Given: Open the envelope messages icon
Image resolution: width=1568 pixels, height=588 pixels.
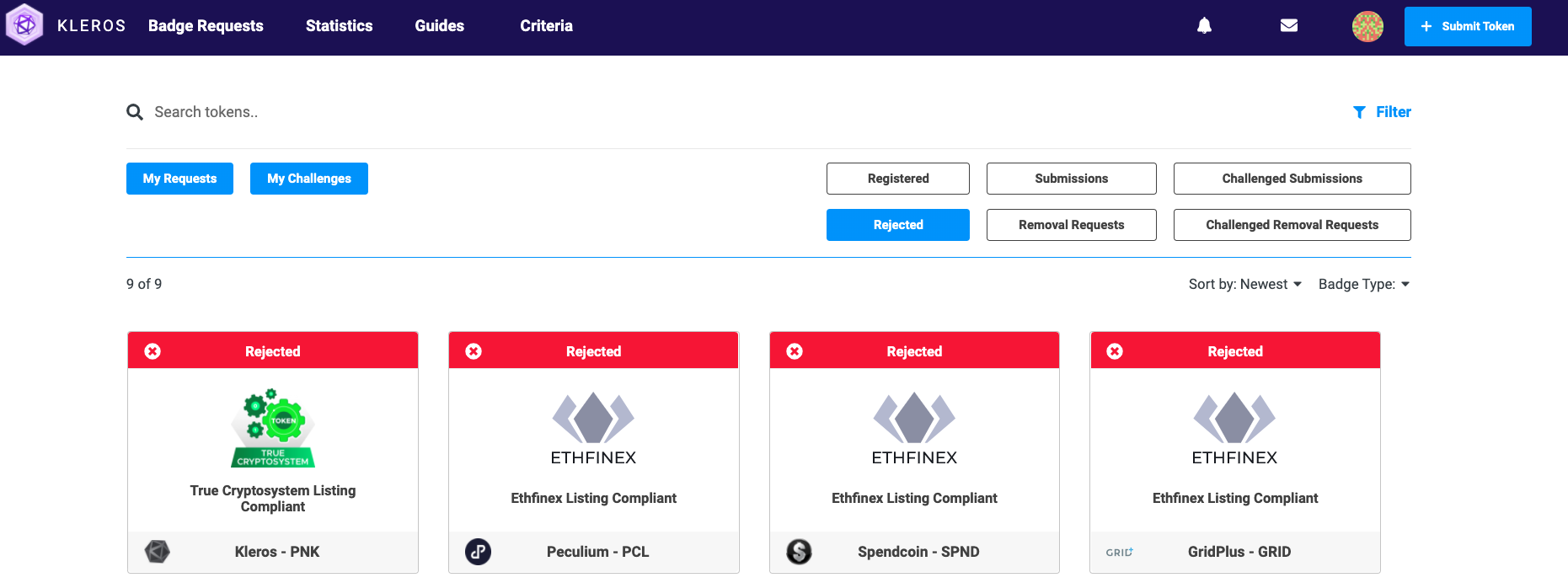Looking at the screenshot, I should [x=1289, y=26].
